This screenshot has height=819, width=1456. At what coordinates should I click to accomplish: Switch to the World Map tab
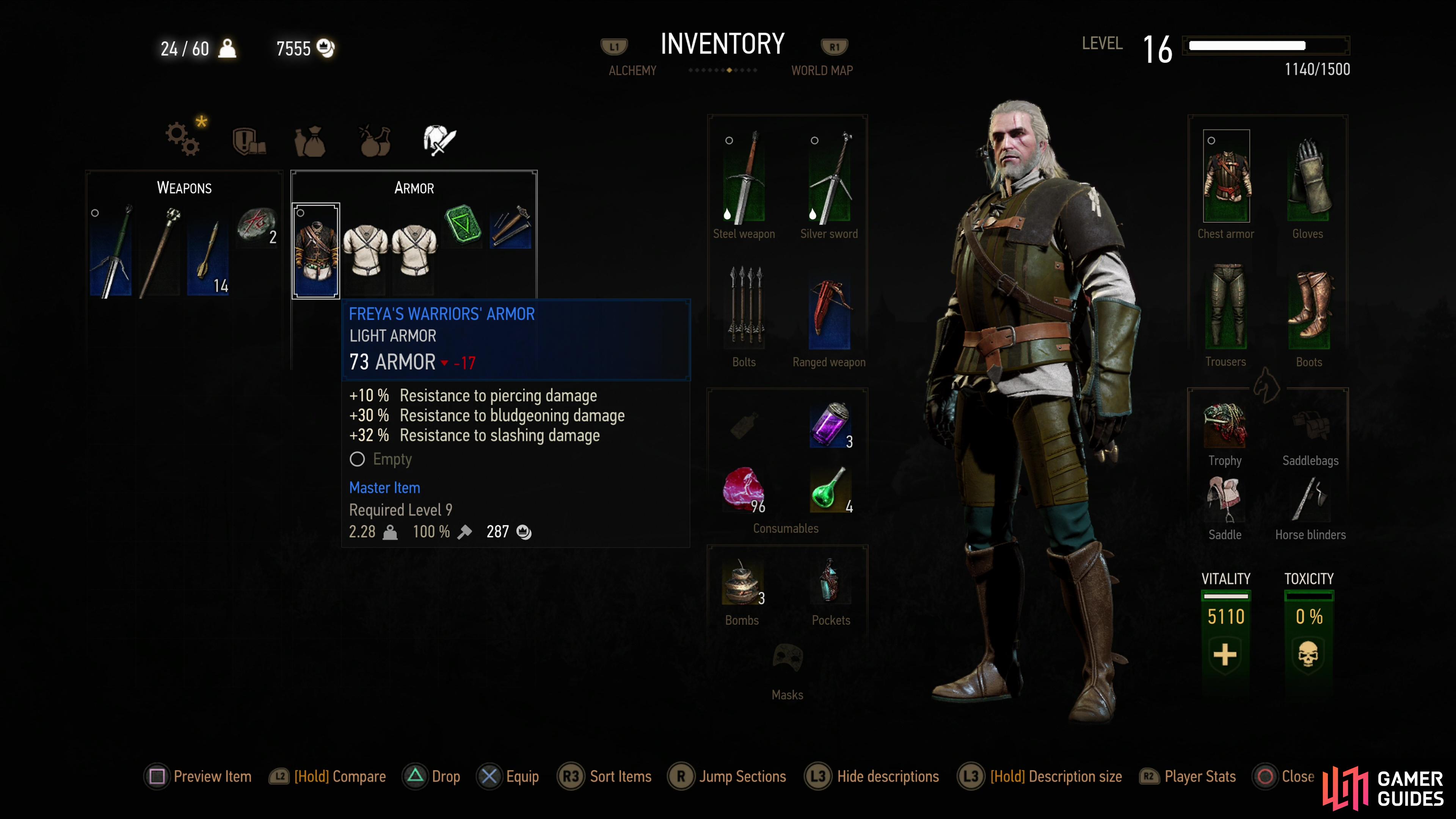pos(822,71)
